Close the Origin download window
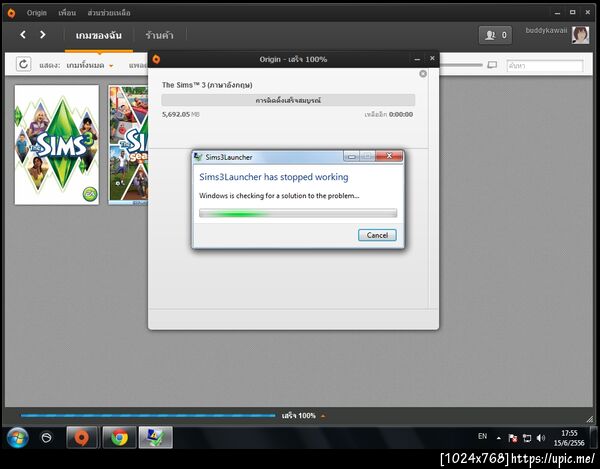 pyautogui.click(x=432, y=58)
